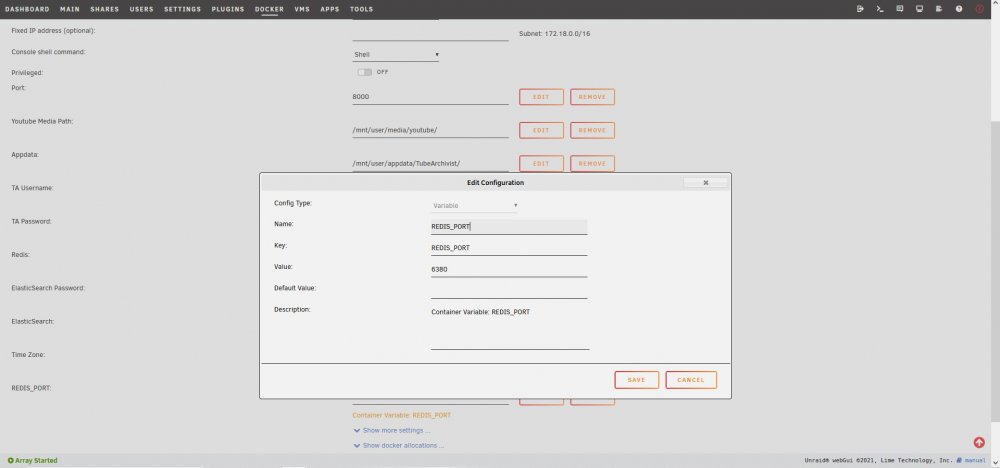Open the Shares menu
Screen dimensions: 1000x468
click(105, 10)
